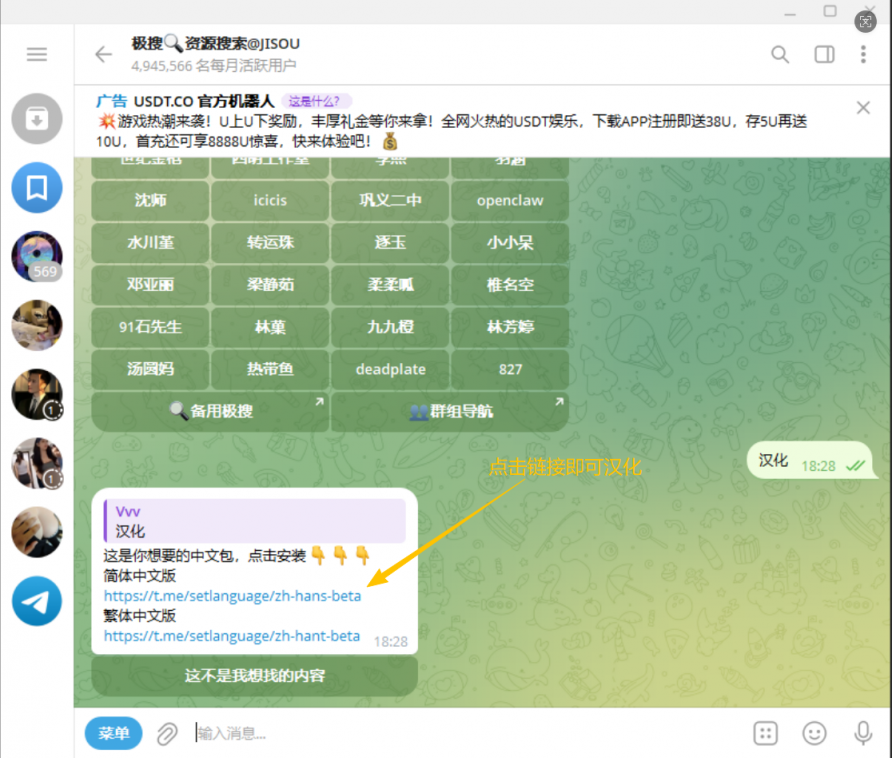The height and width of the screenshot is (758, 892).
Task: Open the traditional Chinese zh-hant-beta link
Action: click(x=232, y=636)
